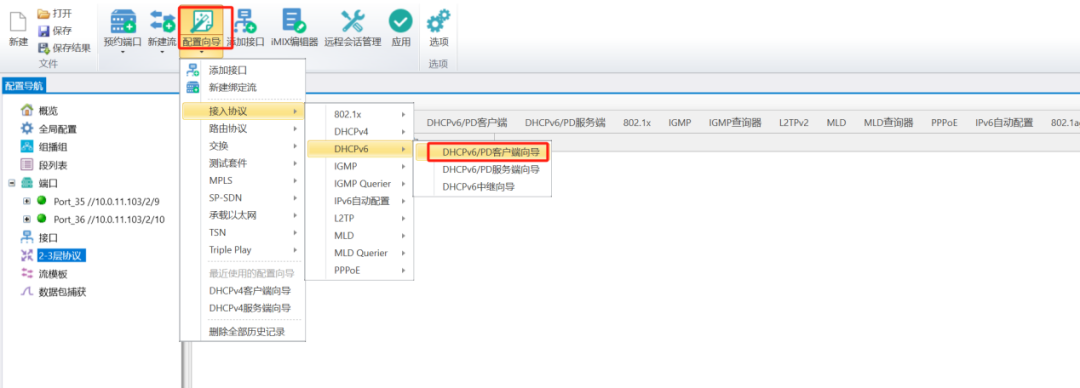Screen dimensions: 1080x388
Task: Click the 添加接口 toolbar icon
Action: pos(245,21)
